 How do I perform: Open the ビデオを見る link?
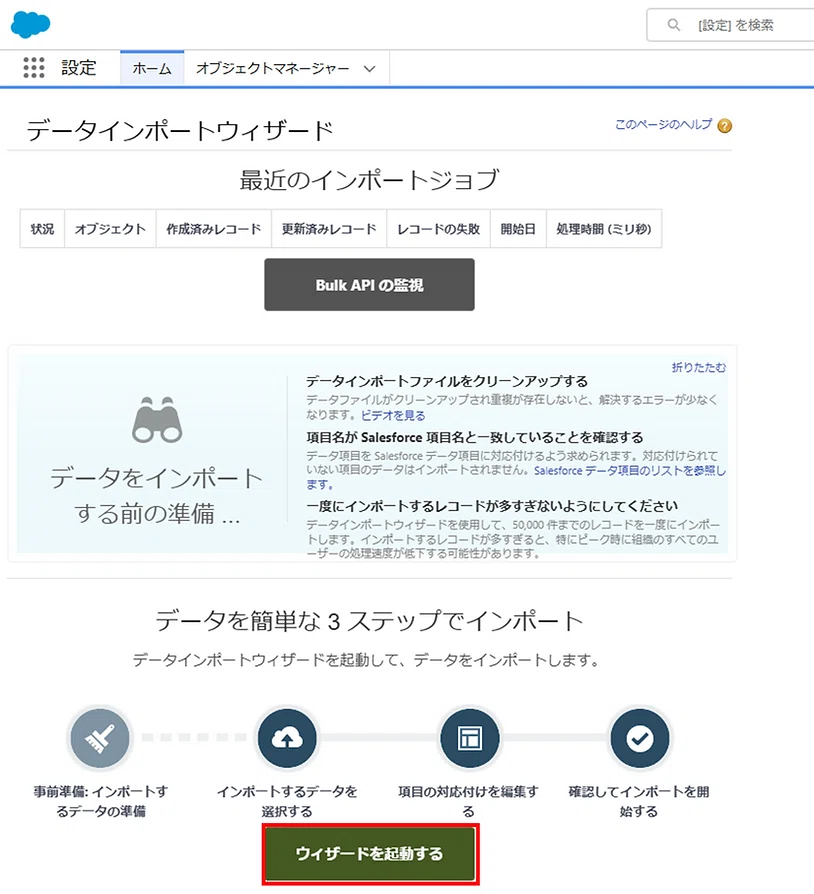click(x=393, y=416)
